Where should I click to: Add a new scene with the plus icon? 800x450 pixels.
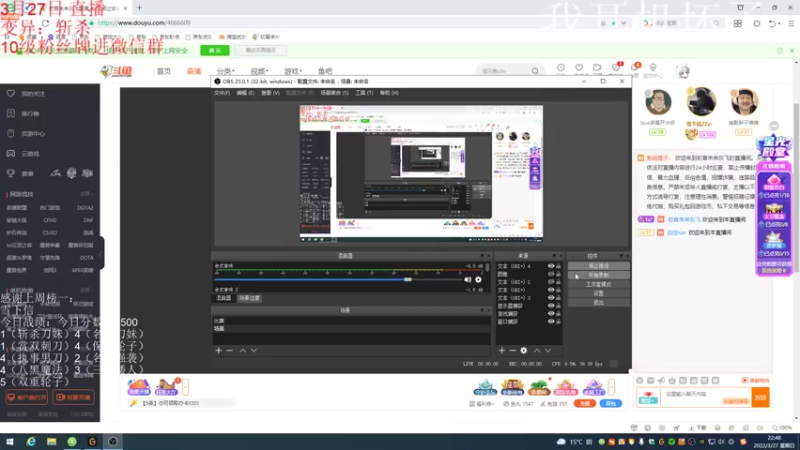point(218,351)
